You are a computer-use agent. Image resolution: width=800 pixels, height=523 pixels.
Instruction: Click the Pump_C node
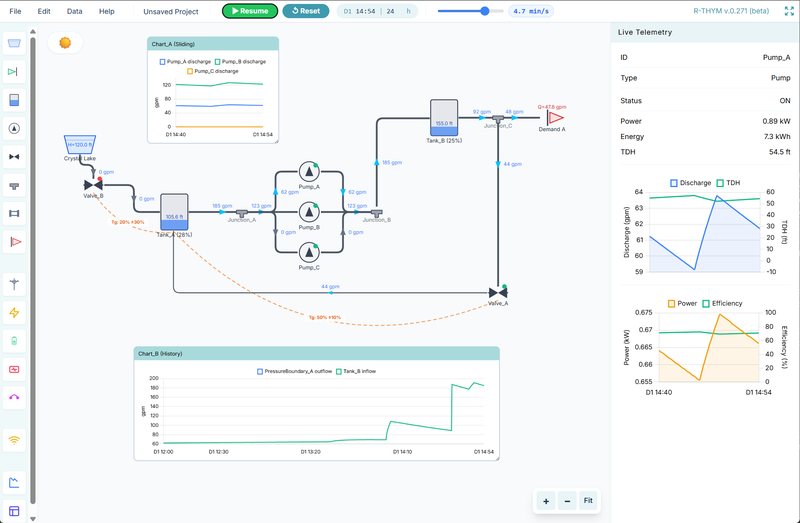pos(309,253)
